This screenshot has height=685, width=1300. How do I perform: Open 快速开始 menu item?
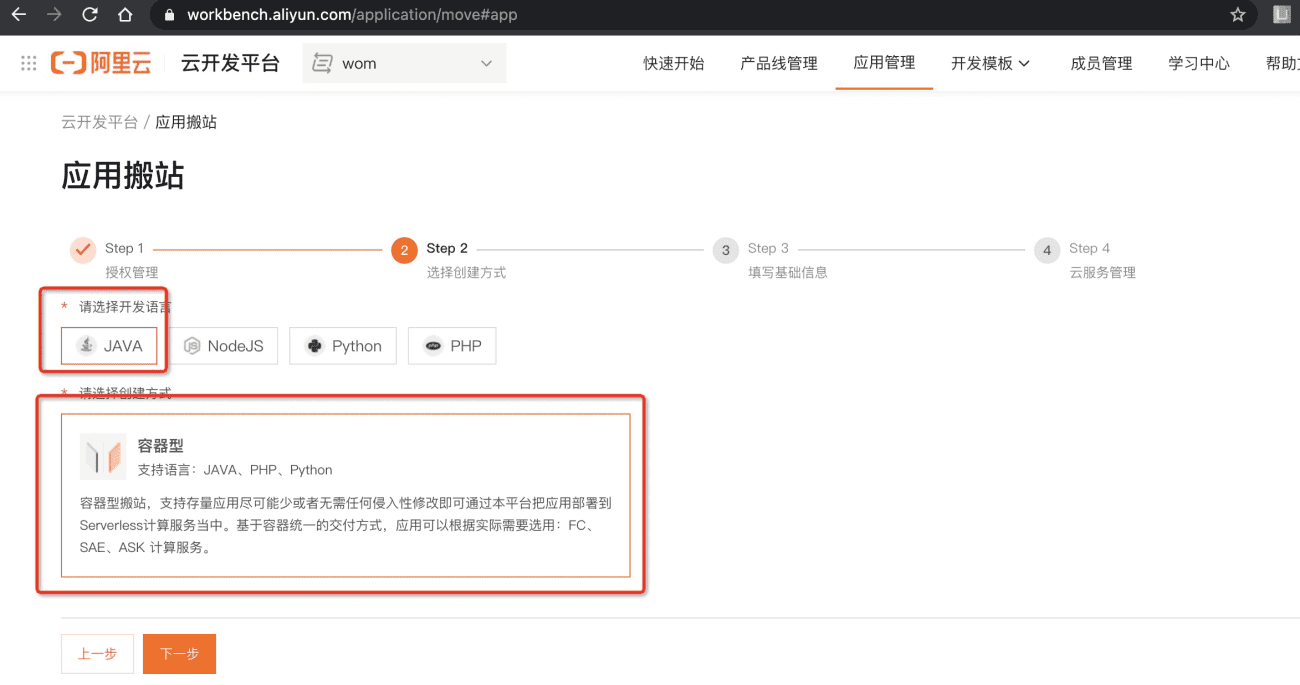(674, 63)
